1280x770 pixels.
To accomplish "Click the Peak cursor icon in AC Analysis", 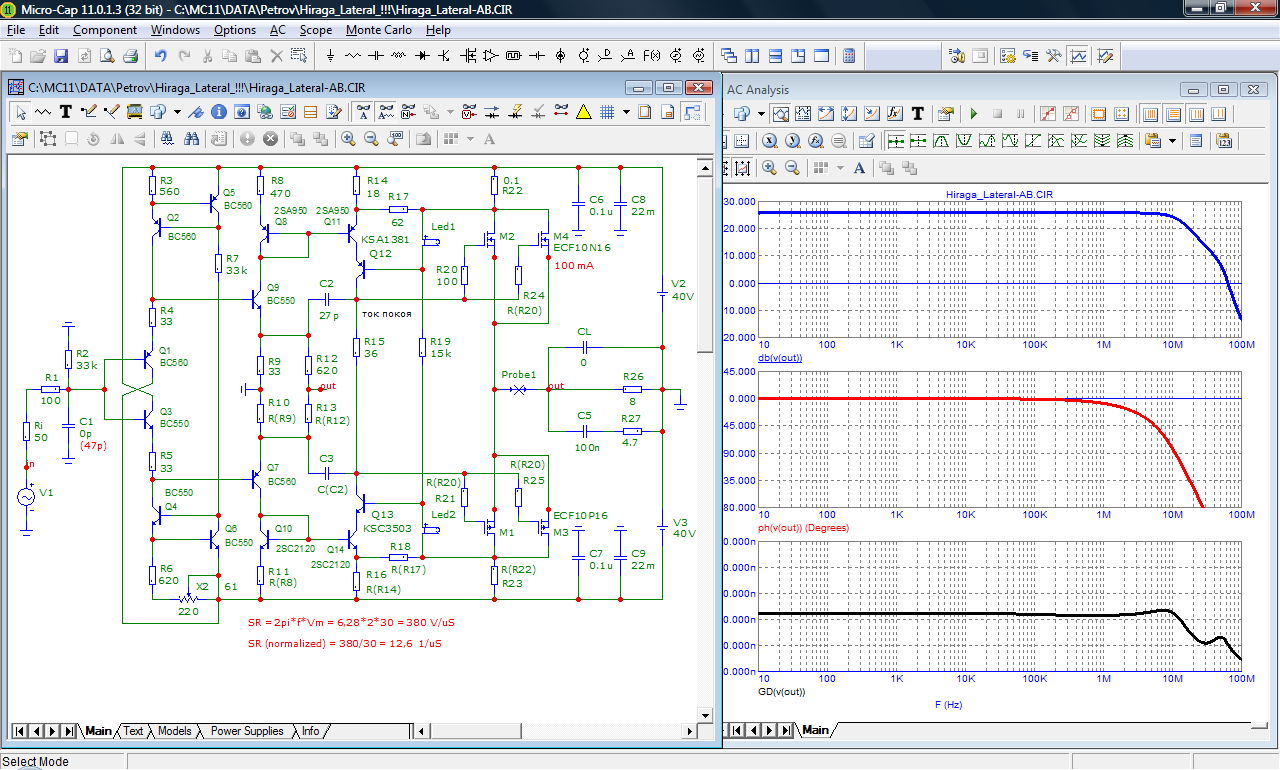I will pos(940,141).
